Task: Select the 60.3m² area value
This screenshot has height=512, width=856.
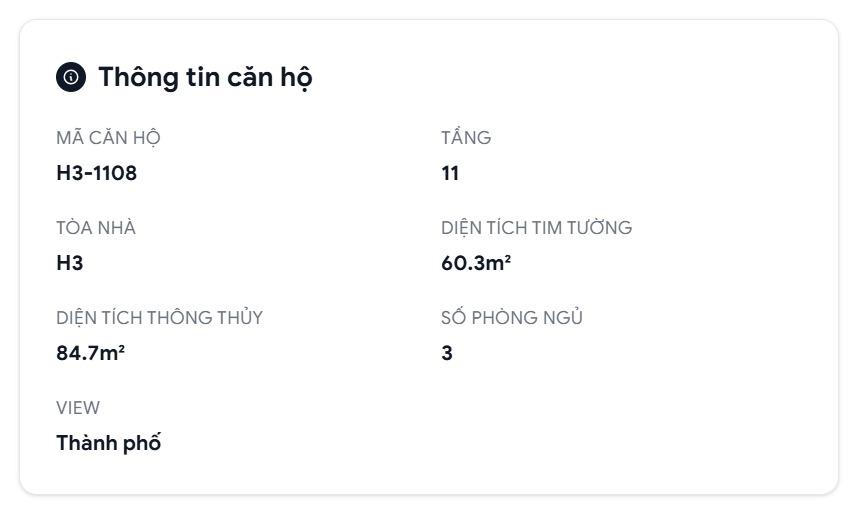Action: (475, 263)
